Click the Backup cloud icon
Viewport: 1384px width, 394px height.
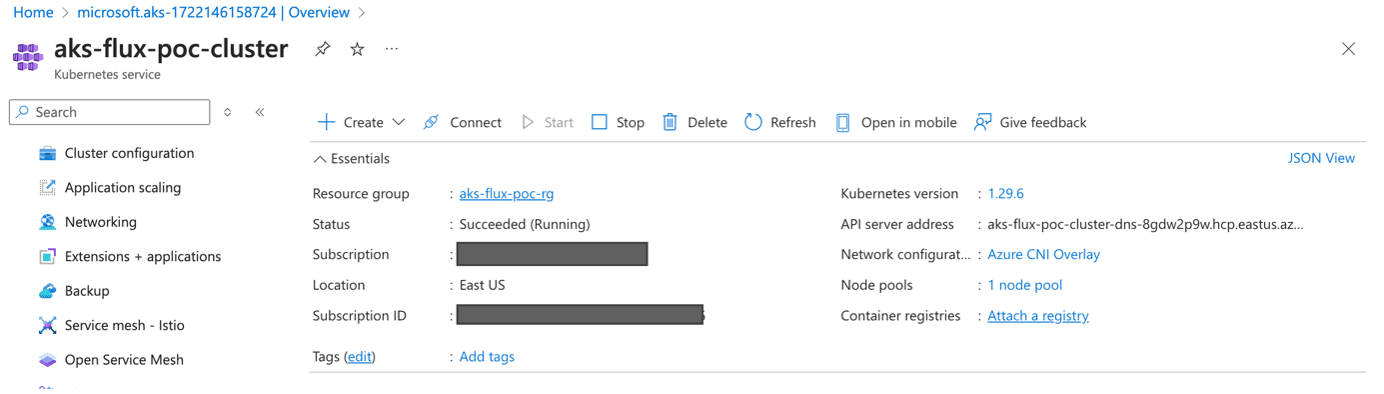point(47,291)
